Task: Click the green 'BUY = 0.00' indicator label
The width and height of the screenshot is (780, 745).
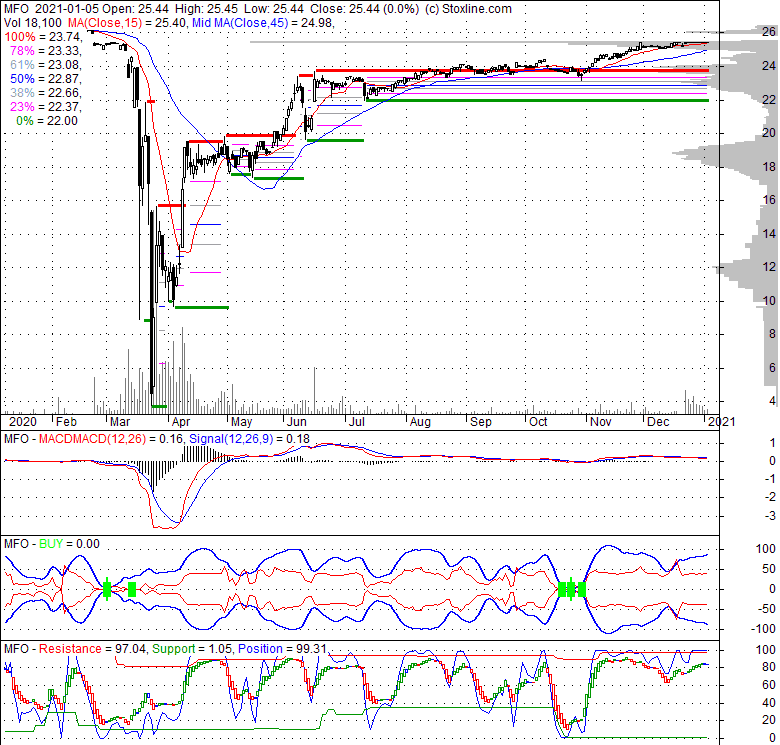Action: (x=69, y=544)
